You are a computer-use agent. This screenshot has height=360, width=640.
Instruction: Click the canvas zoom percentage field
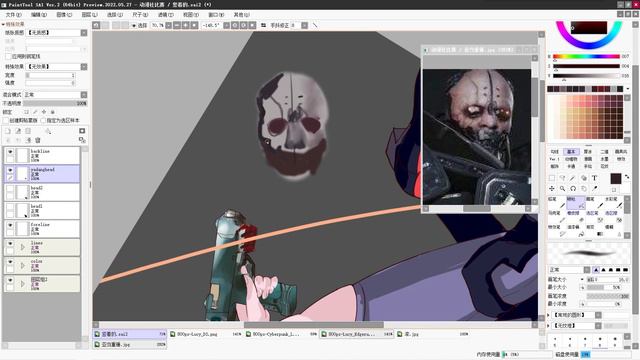click(x=158, y=25)
